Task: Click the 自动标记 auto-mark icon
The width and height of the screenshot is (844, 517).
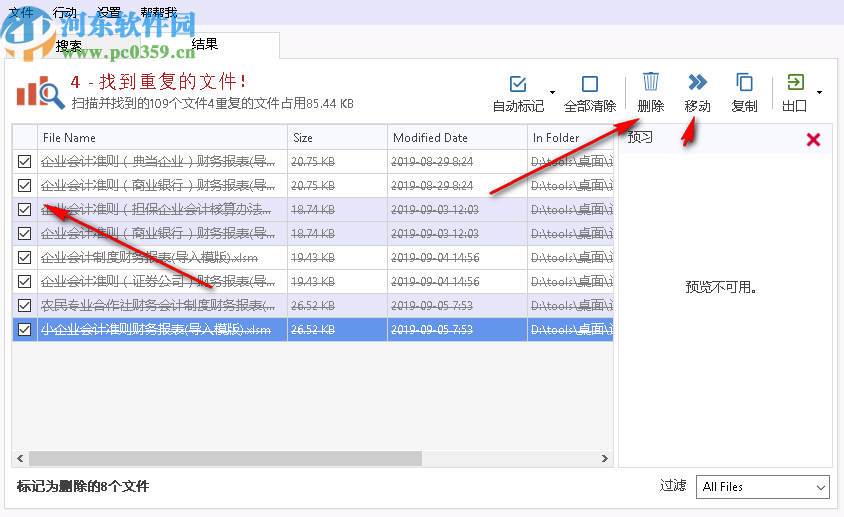Action: [518, 84]
